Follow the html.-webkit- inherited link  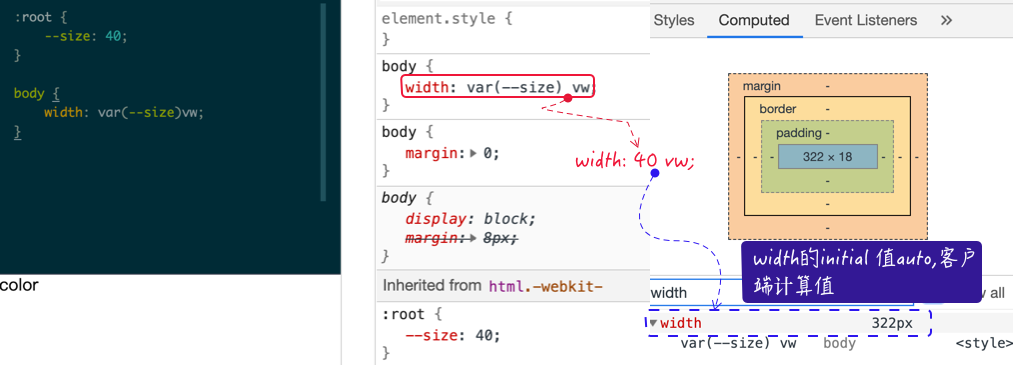click(x=546, y=286)
